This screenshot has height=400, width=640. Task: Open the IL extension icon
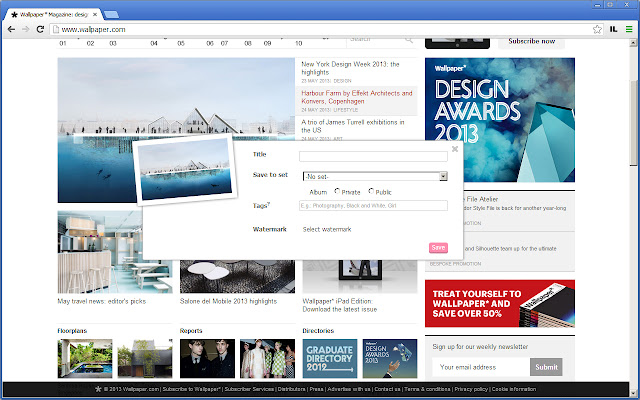pyautogui.click(x=613, y=29)
